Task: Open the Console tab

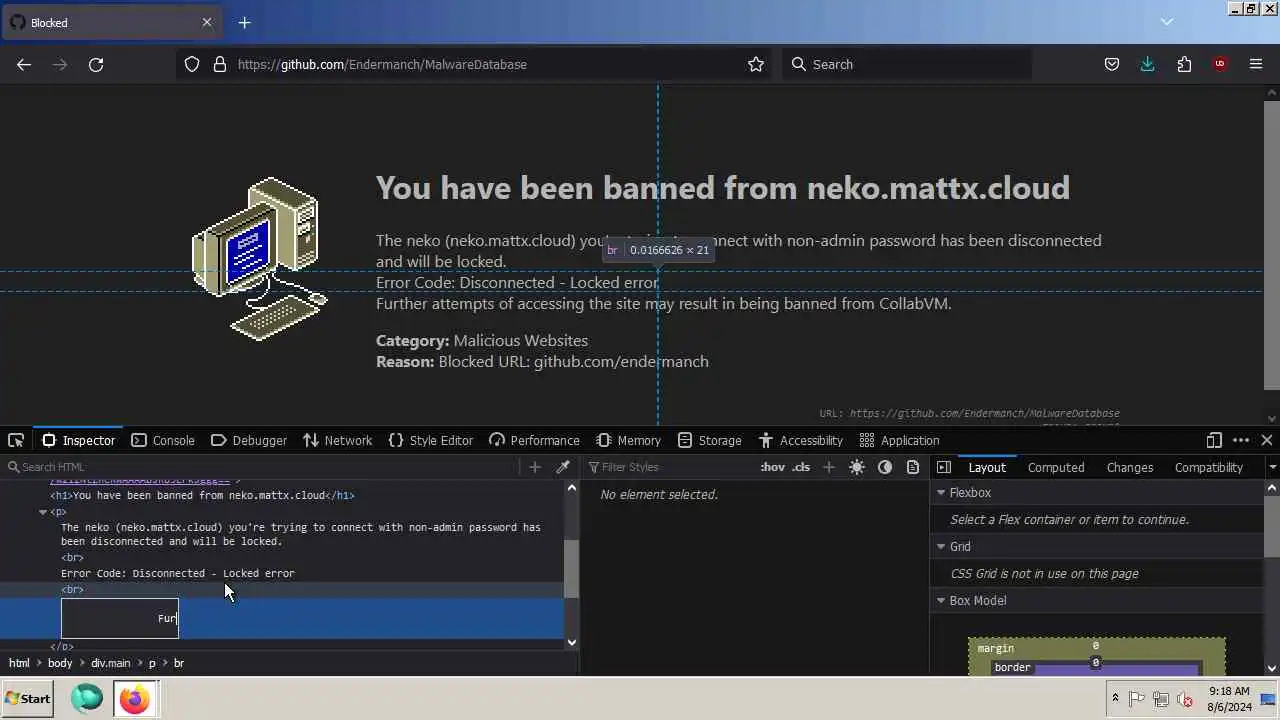Action: coord(163,440)
